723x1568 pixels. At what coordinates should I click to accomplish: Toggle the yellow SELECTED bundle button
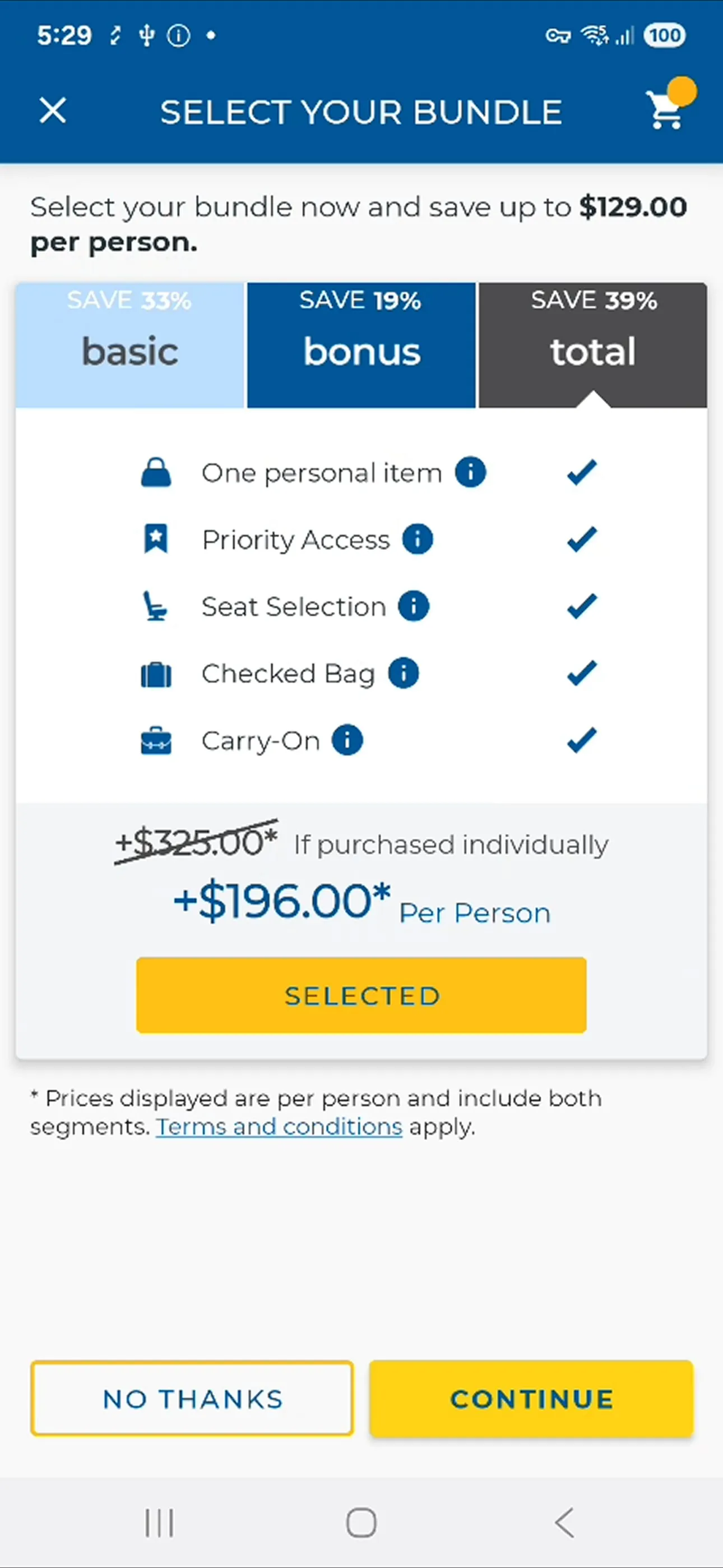(361, 995)
